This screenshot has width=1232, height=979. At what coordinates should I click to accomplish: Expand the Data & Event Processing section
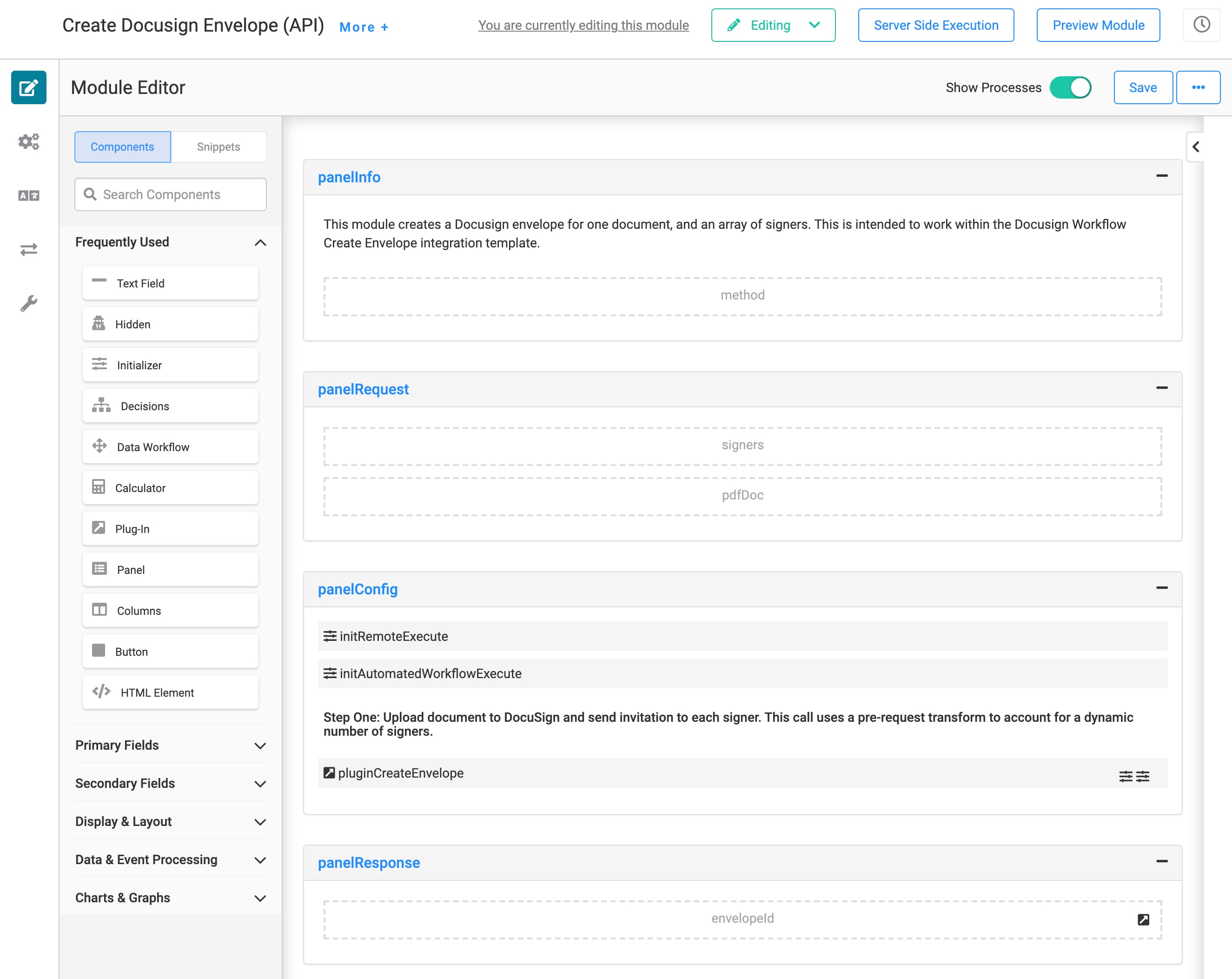click(260, 860)
